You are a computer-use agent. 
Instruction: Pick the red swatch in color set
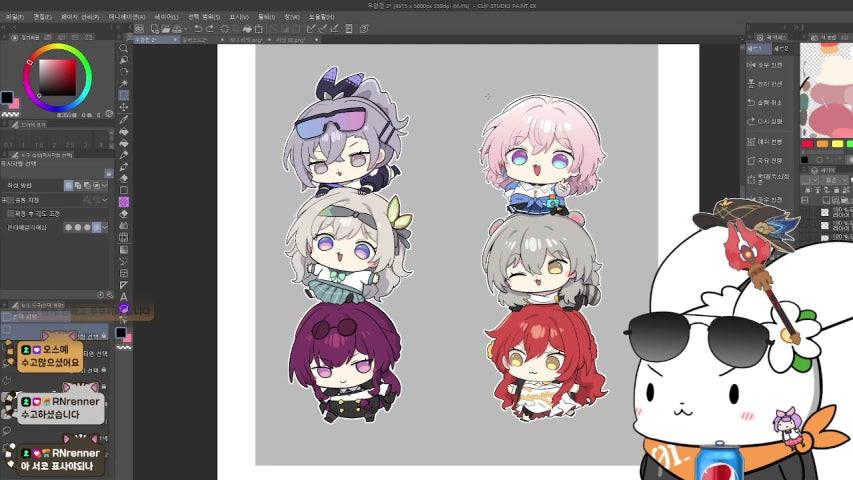(807, 144)
